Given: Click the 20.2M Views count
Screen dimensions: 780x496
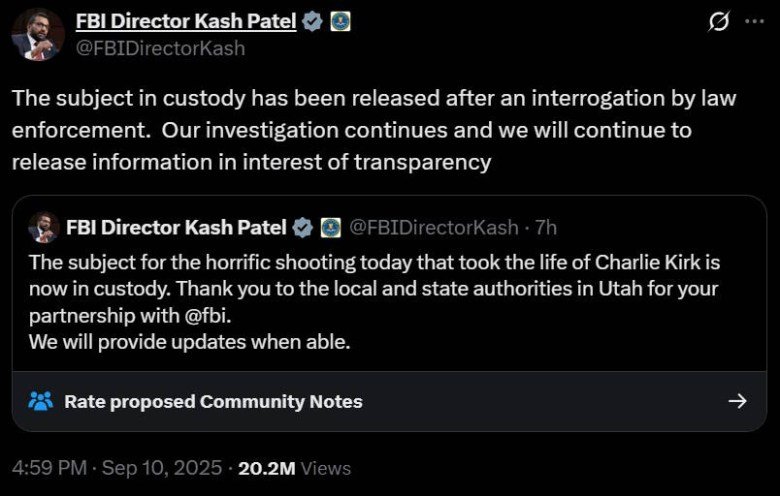Looking at the screenshot, I should pos(294,468).
